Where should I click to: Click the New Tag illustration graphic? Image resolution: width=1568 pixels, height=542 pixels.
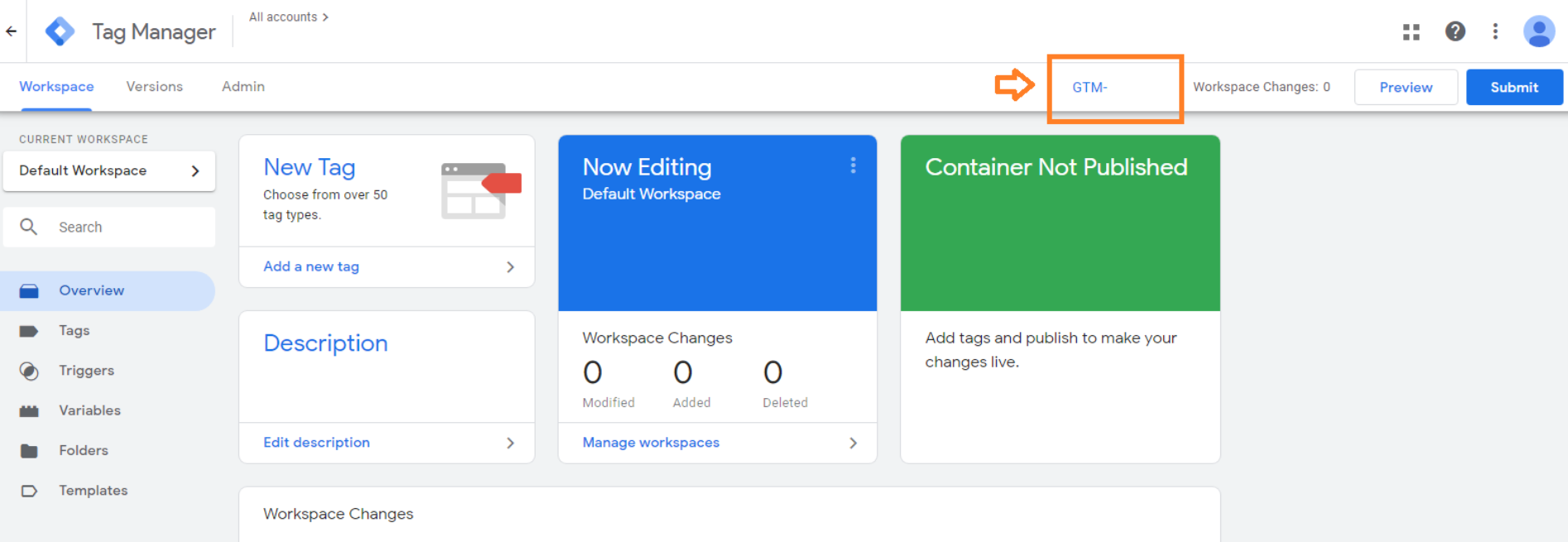pos(481,191)
